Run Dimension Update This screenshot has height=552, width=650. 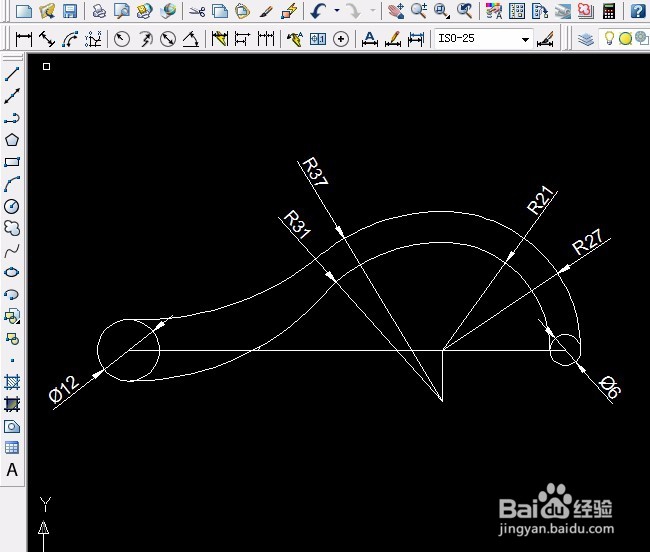coord(416,39)
